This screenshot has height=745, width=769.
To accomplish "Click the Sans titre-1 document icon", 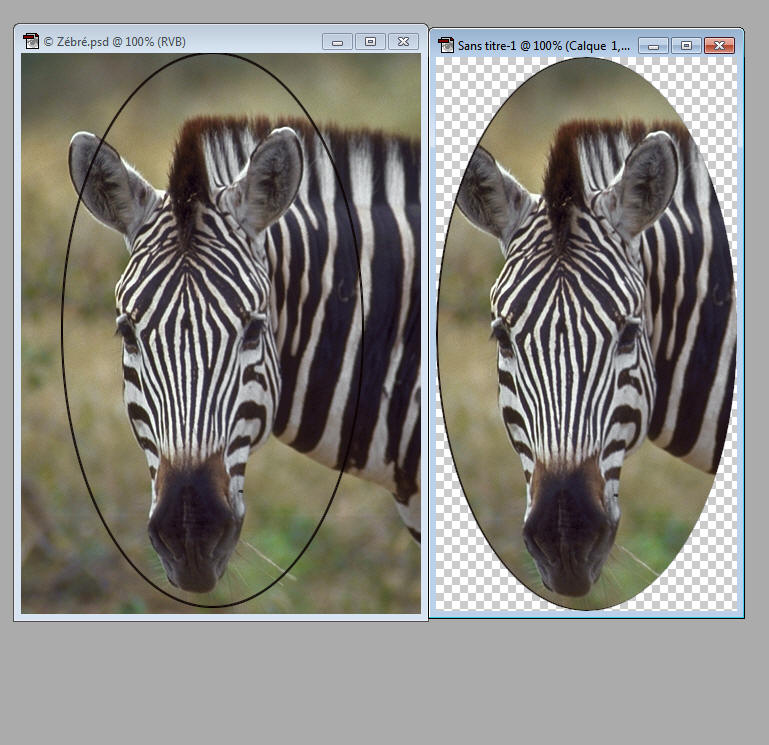I will [446, 45].
